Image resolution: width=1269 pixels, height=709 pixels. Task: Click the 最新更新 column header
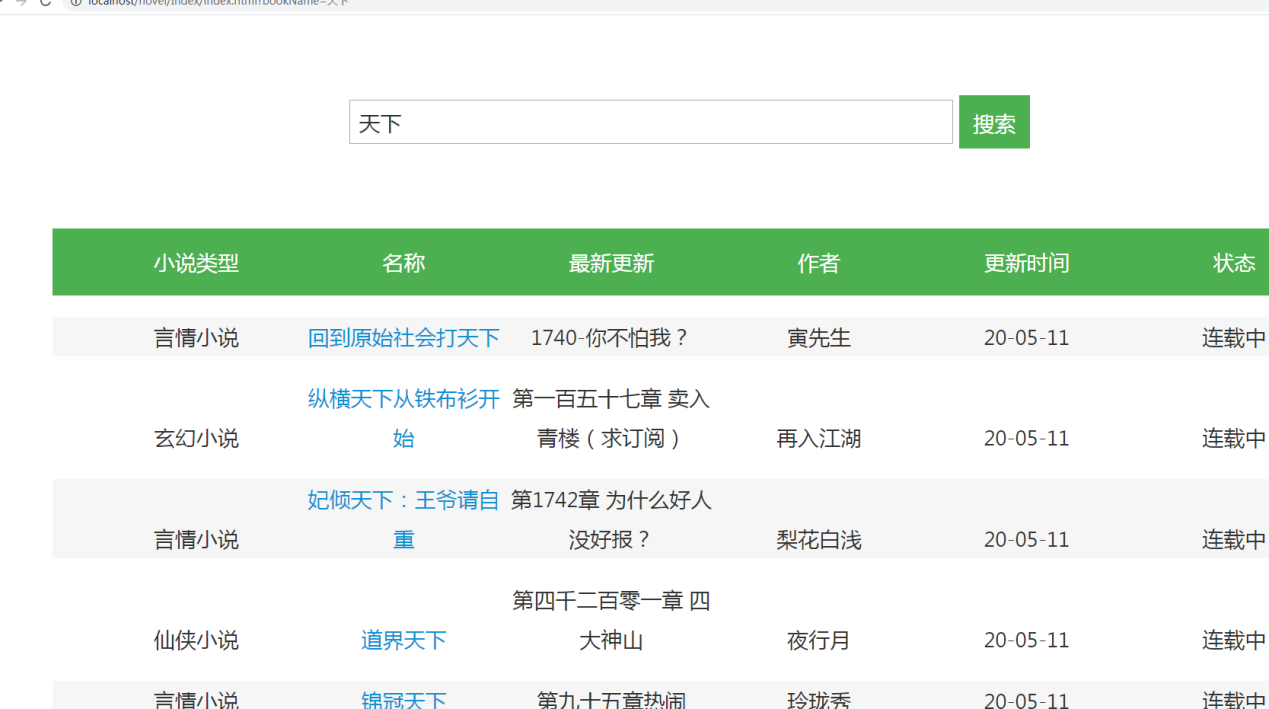click(611, 263)
